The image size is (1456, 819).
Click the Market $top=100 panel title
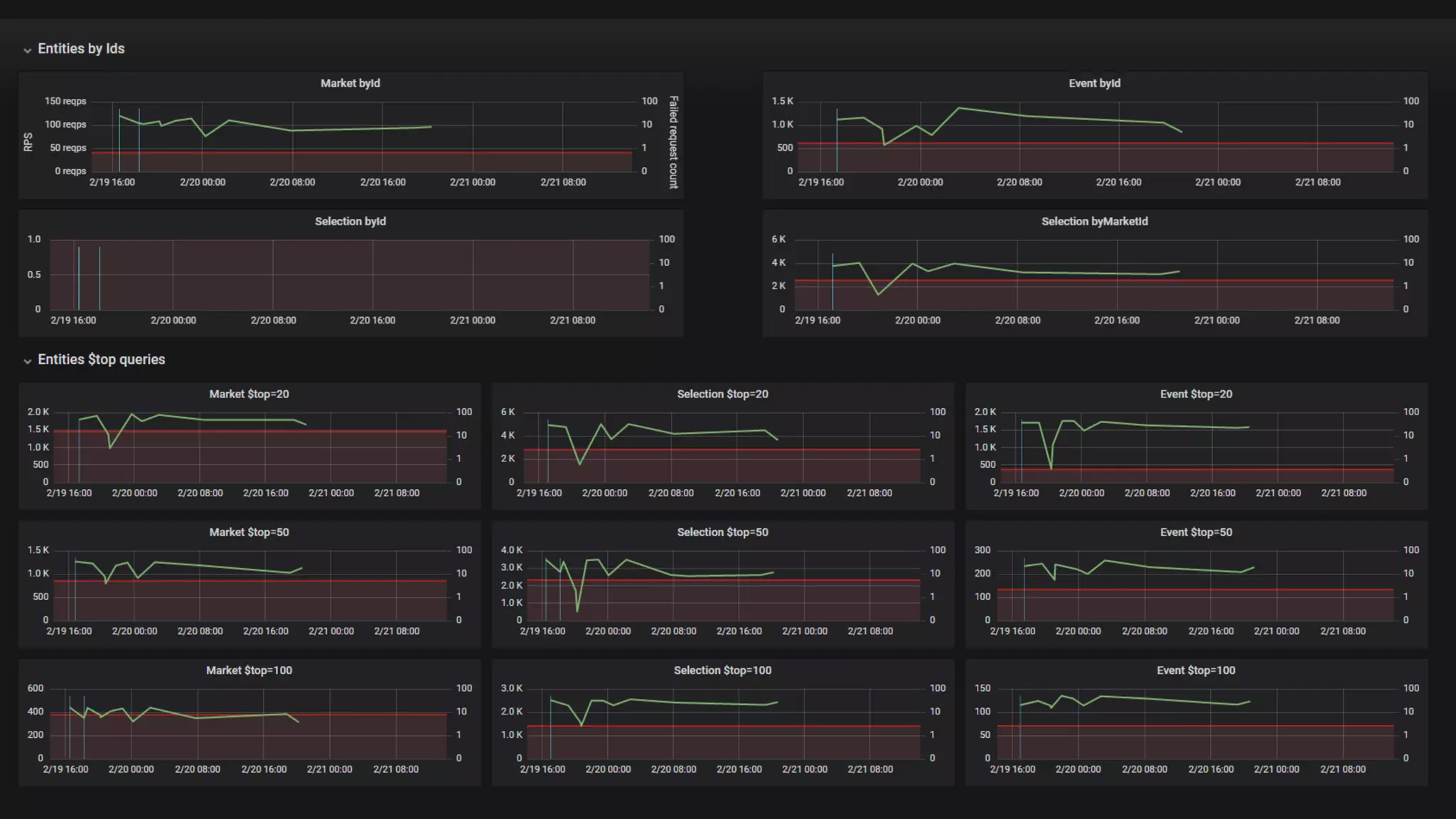click(x=249, y=670)
